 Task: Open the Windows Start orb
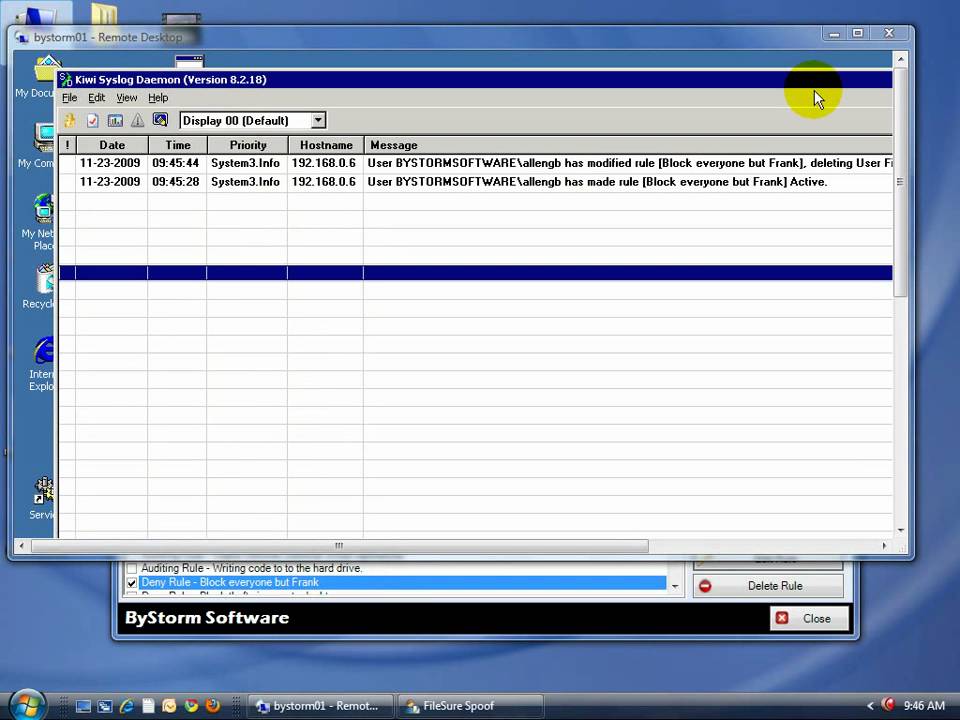coord(26,705)
